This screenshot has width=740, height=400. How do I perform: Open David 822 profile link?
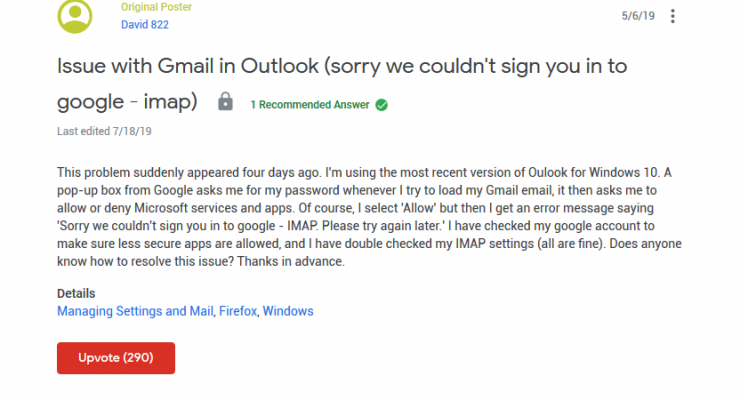click(x=144, y=25)
